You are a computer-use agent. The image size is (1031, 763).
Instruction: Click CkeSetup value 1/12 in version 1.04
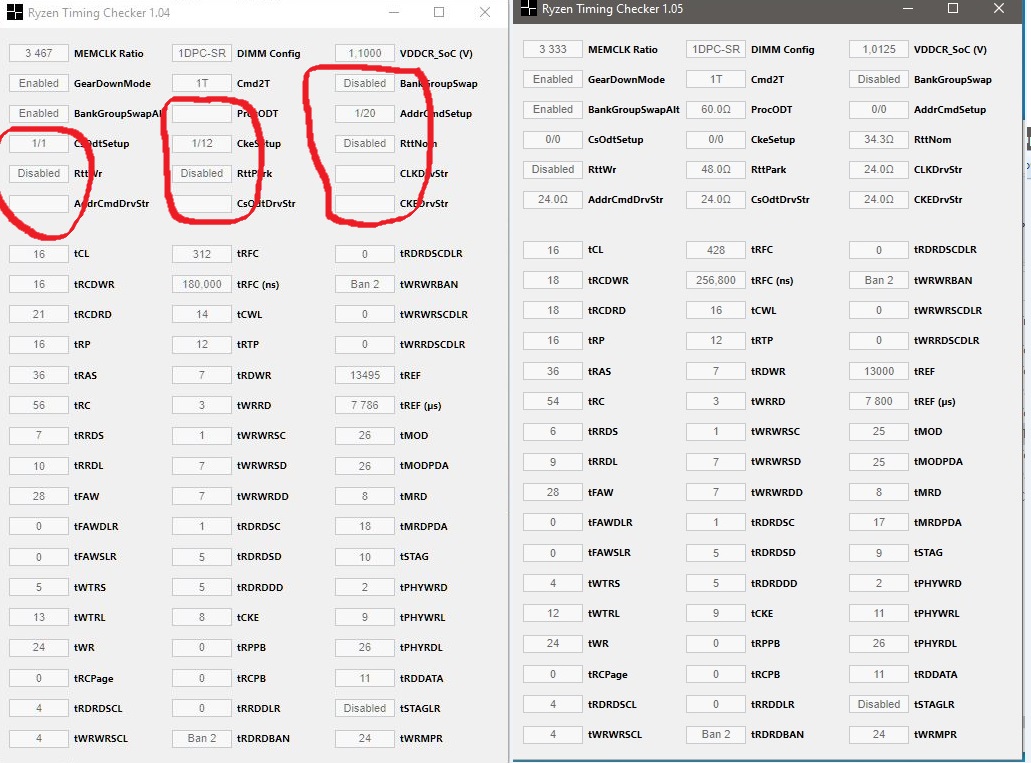[x=202, y=143]
